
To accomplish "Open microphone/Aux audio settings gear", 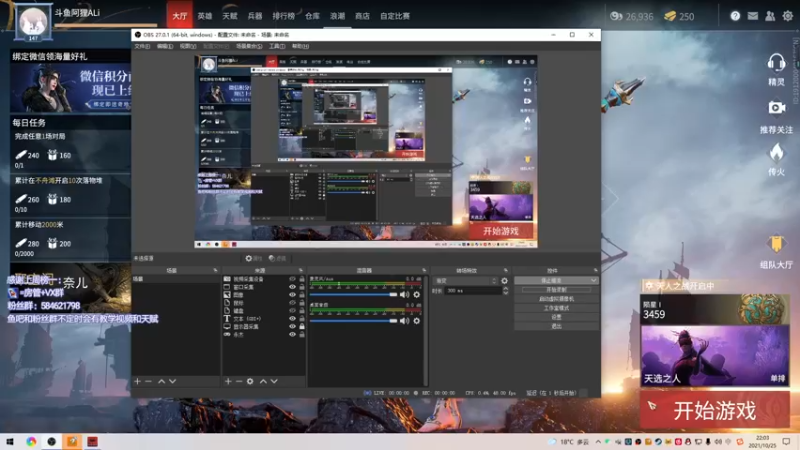I will (x=417, y=294).
